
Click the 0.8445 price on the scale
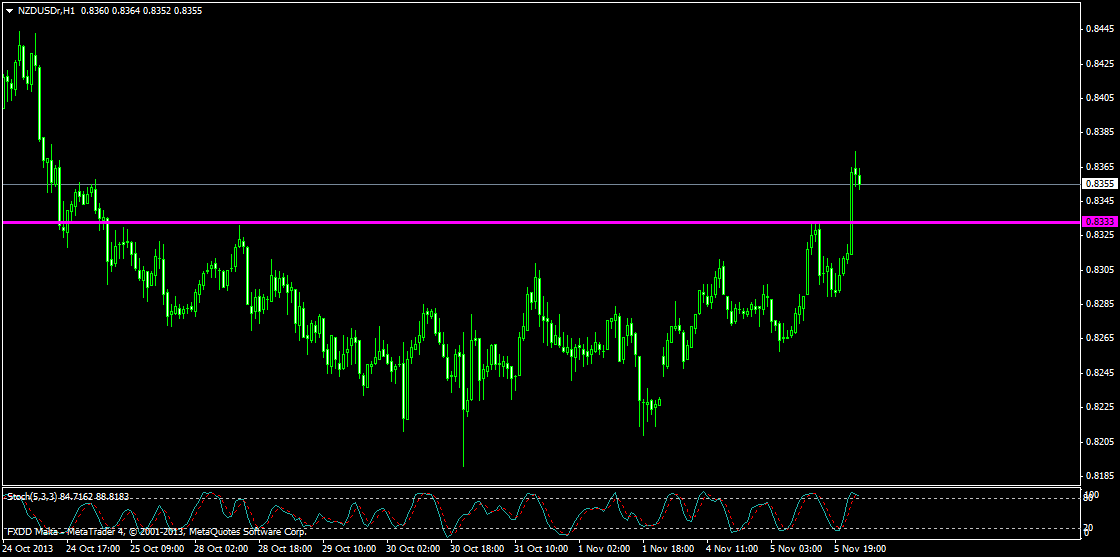(1101, 29)
